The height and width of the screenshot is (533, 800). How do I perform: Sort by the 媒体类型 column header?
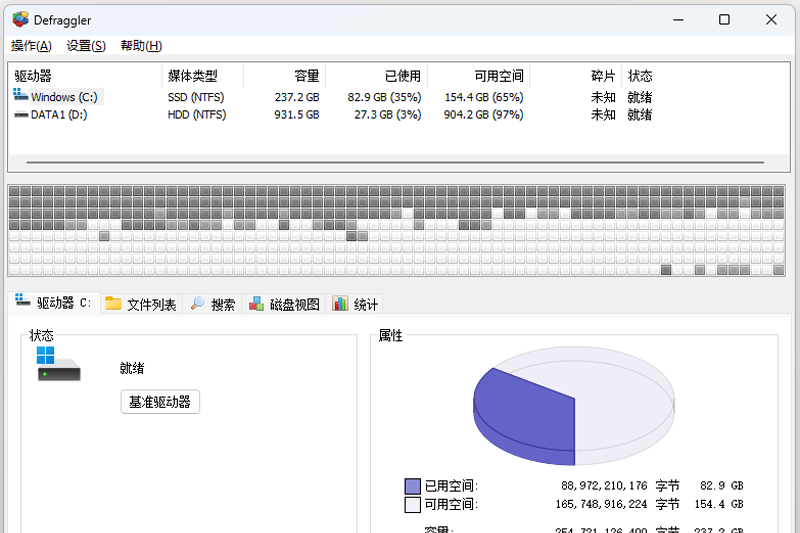point(203,76)
